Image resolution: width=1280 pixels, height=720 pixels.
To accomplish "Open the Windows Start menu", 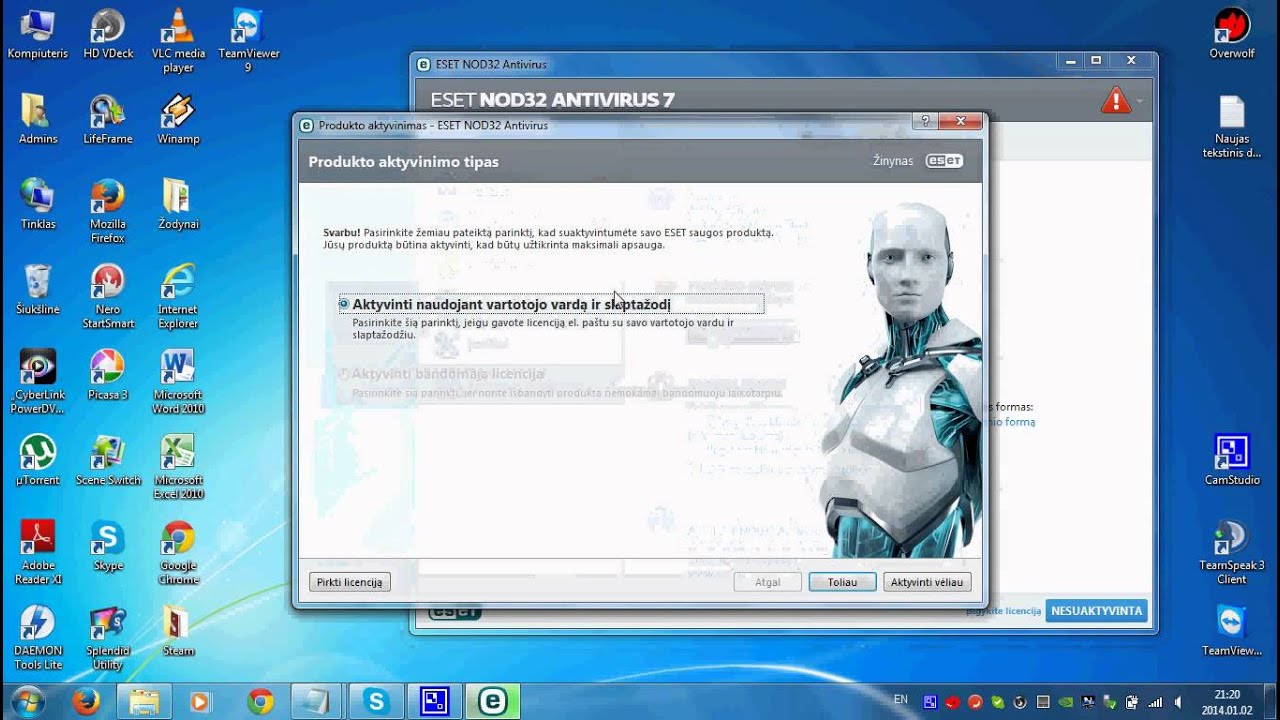I will (x=27, y=700).
